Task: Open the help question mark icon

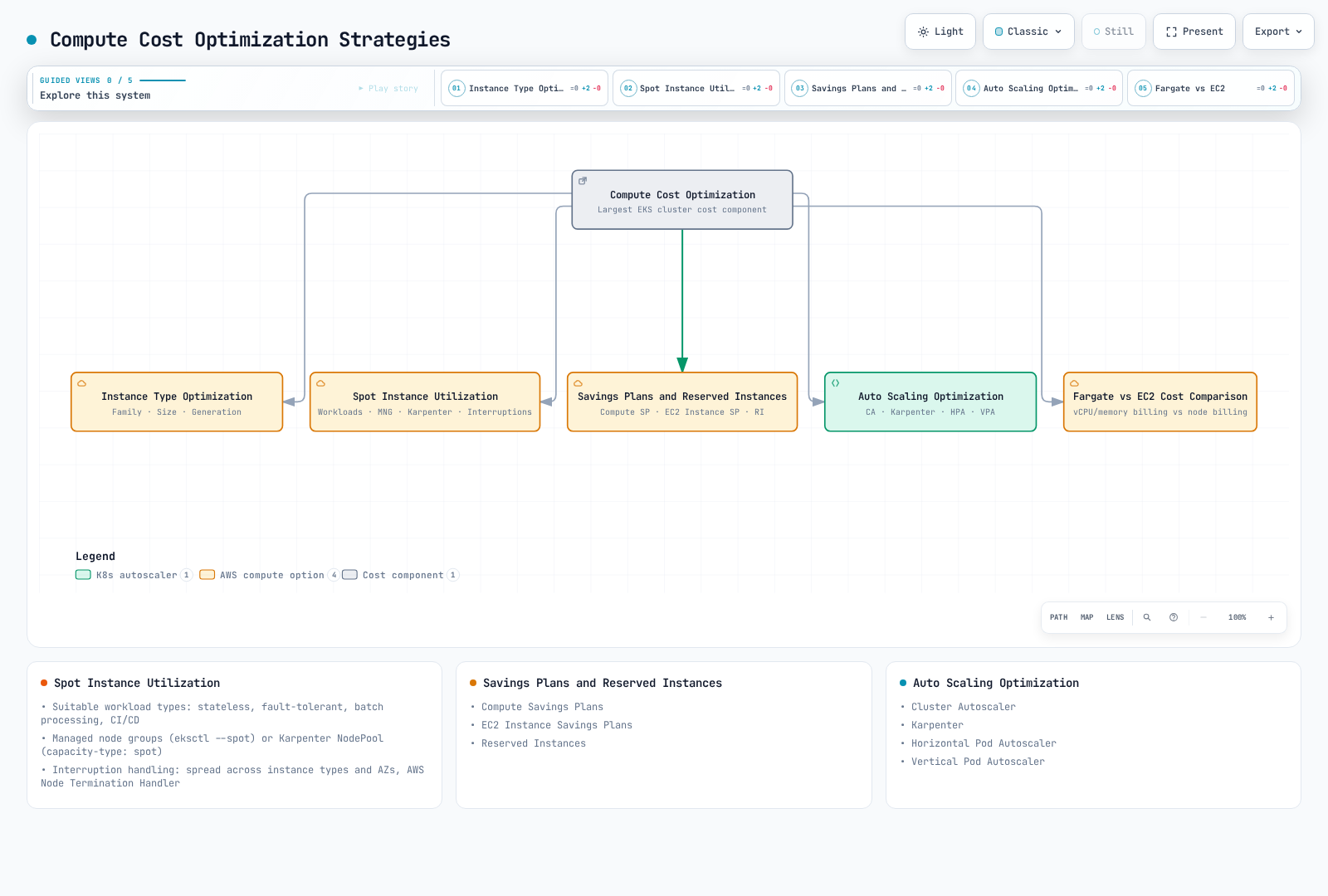Action: (x=1174, y=617)
